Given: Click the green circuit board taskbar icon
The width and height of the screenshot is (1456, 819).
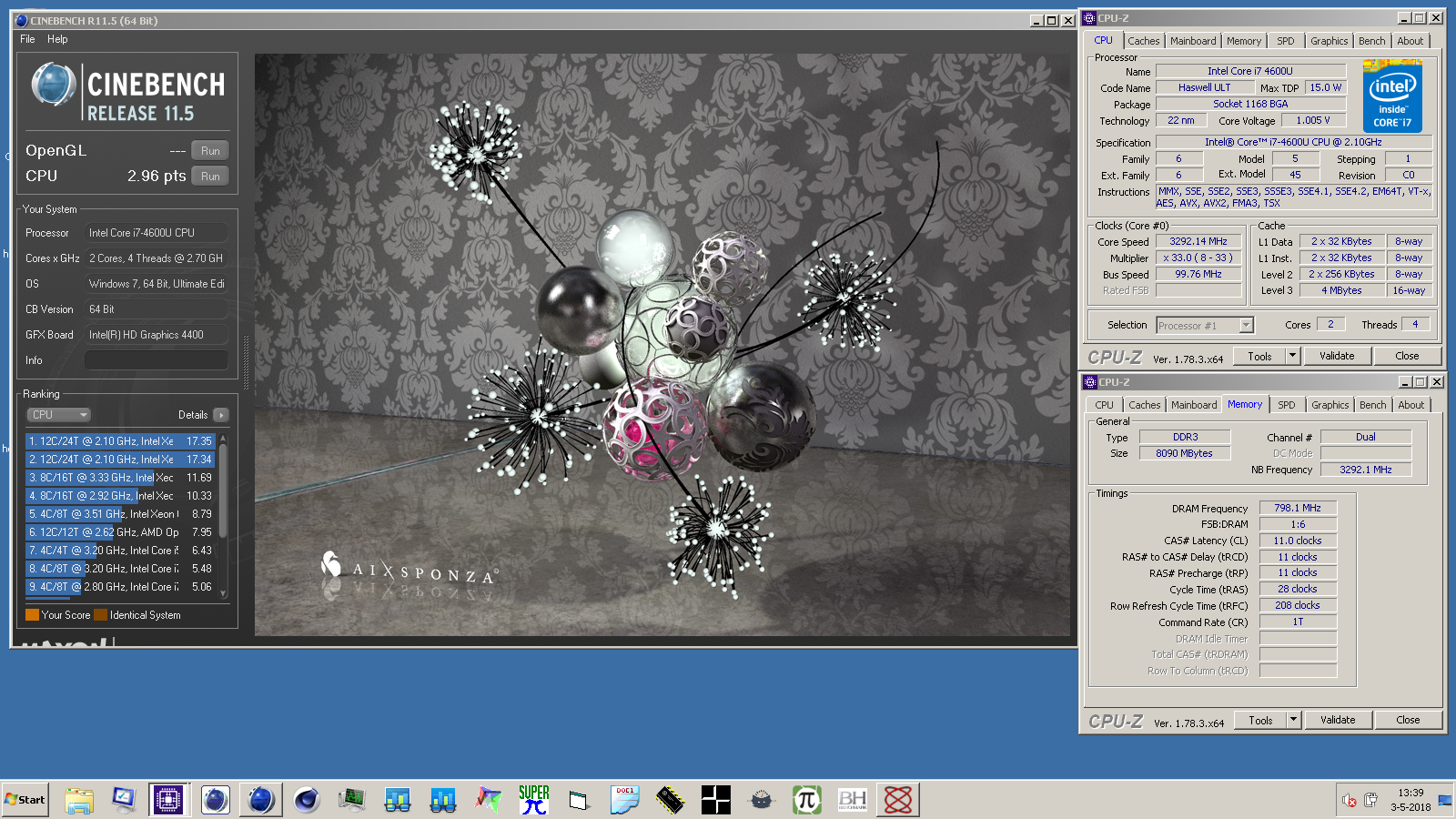Looking at the screenshot, I should 352,800.
